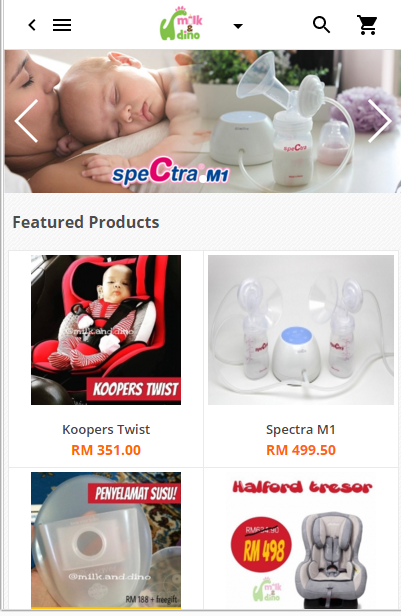Expand the dropdown arrow beside logo
Image resolution: width=401 pixels, height=616 pixels.
[x=238, y=26]
